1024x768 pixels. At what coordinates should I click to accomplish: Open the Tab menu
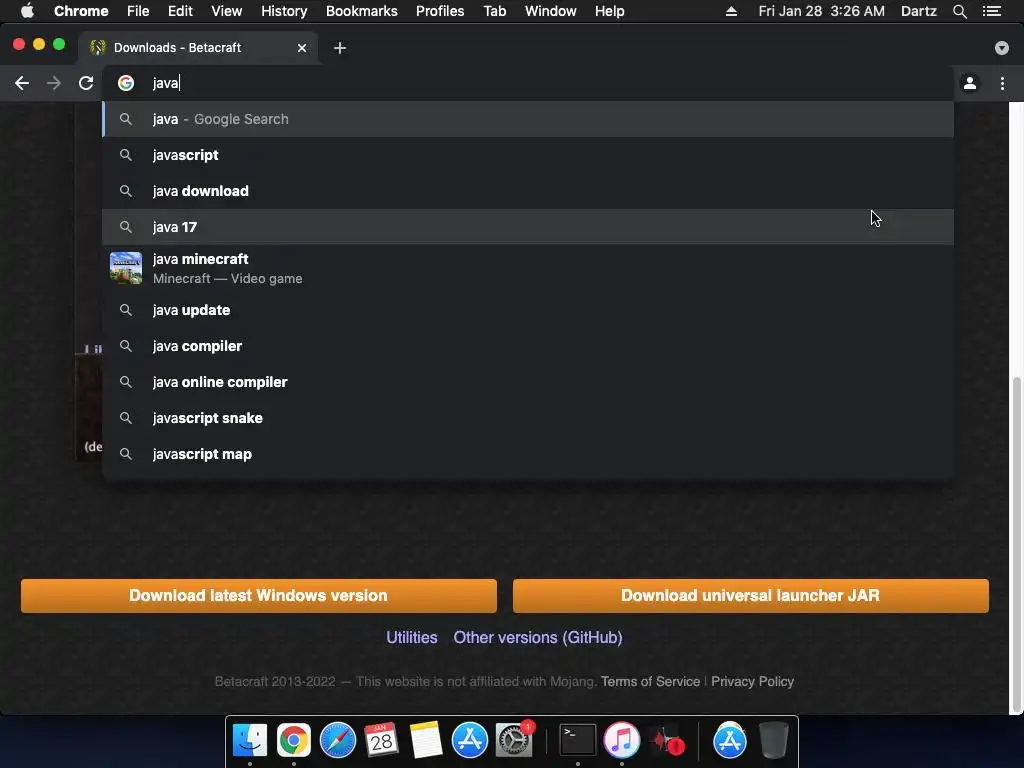tap(494, 11)
